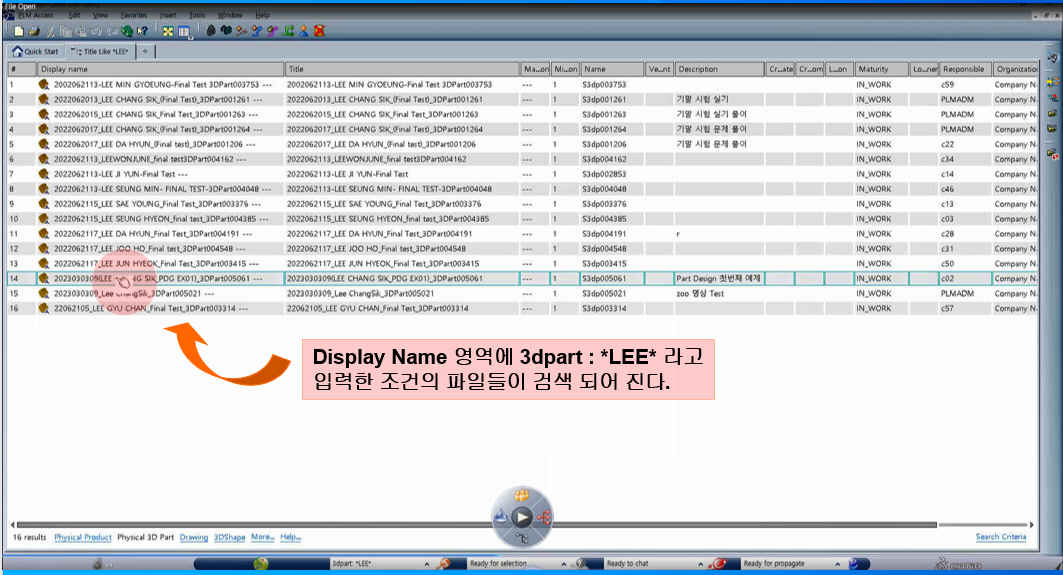
Task: Open the PLM Access menu
Action: pyautogui.click(x=37, y=15)
